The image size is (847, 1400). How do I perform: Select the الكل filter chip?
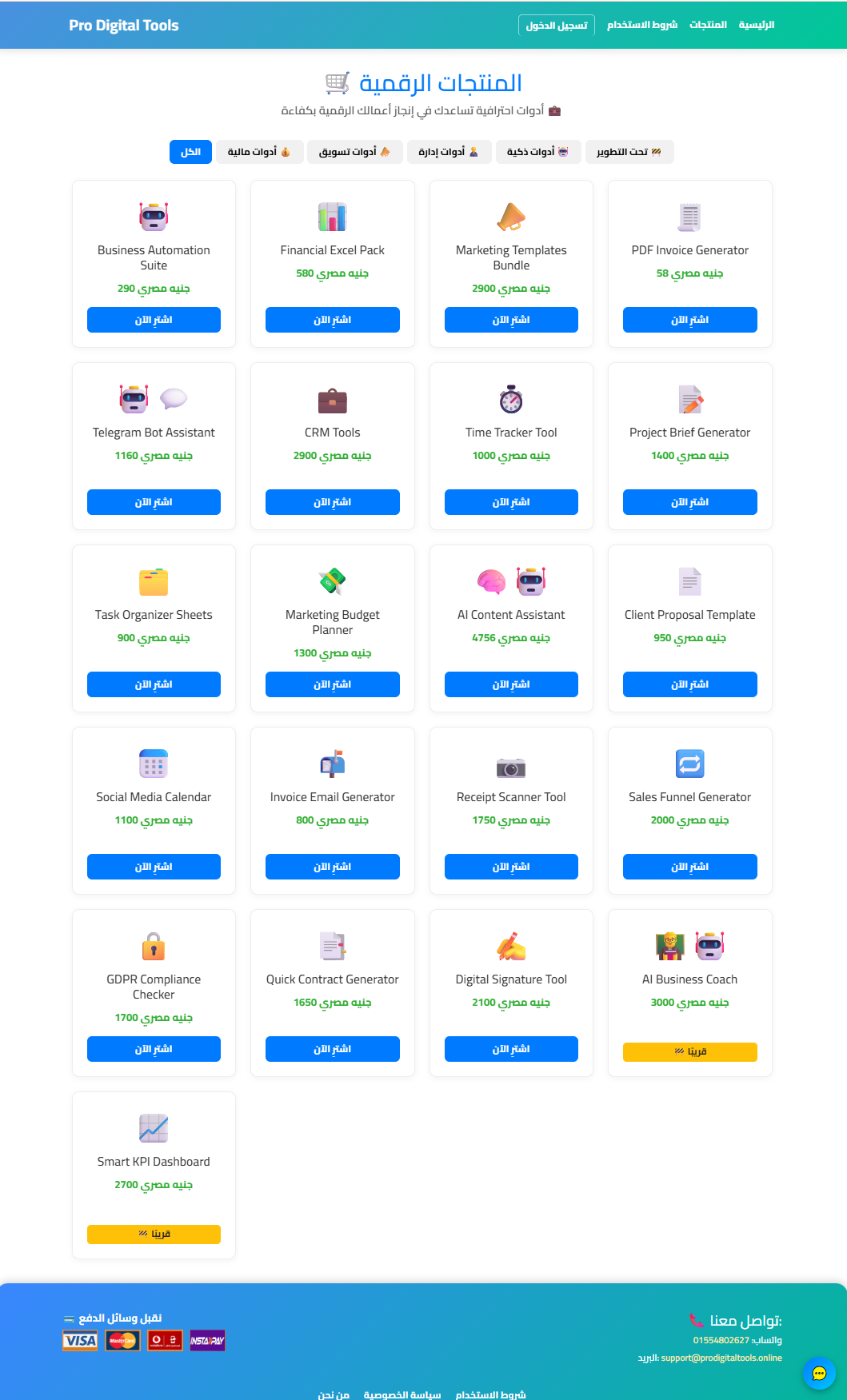190,152
